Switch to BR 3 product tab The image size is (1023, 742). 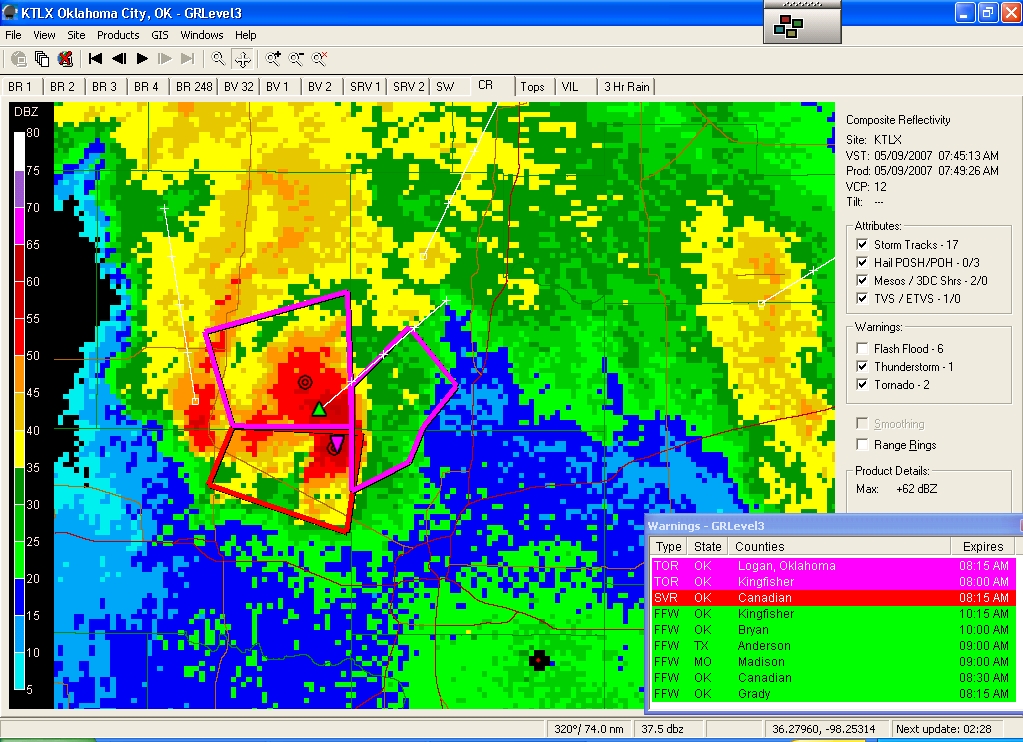(x=104, y=87)
